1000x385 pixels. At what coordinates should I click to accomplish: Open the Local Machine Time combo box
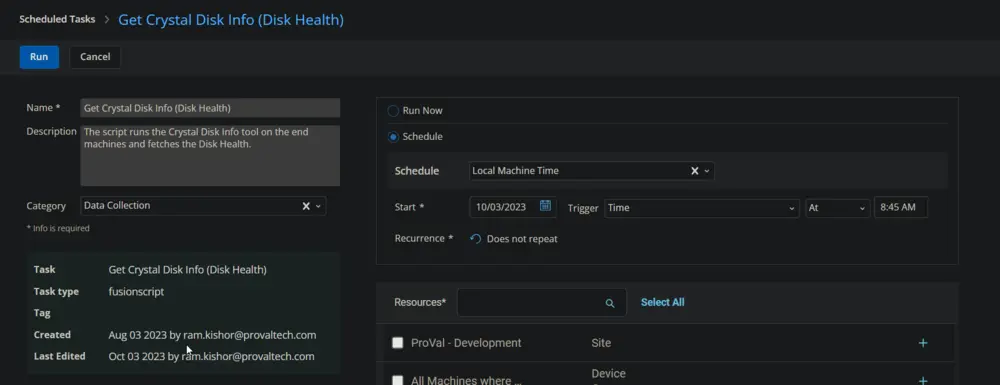(x=591, y=171)
